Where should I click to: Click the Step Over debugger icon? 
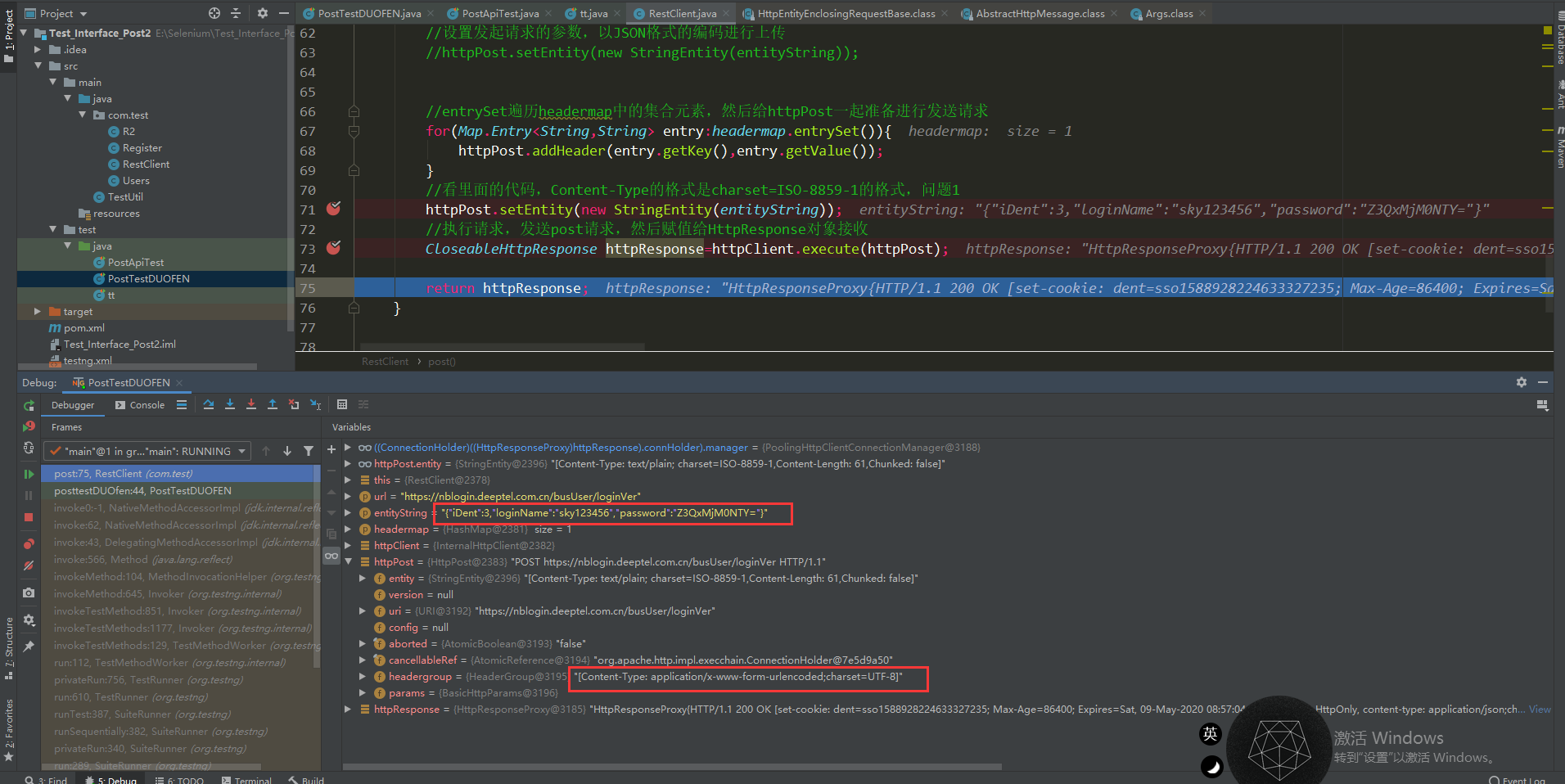coord(209,404)
